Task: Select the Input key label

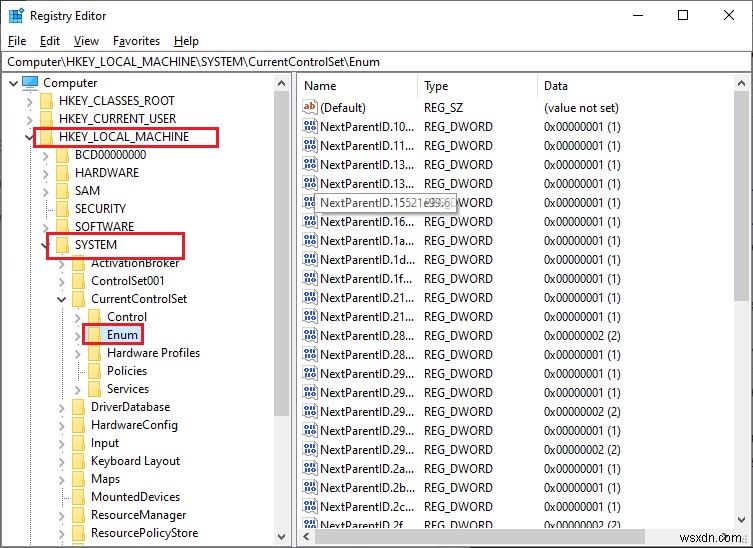Action: [x=105, y=443]
